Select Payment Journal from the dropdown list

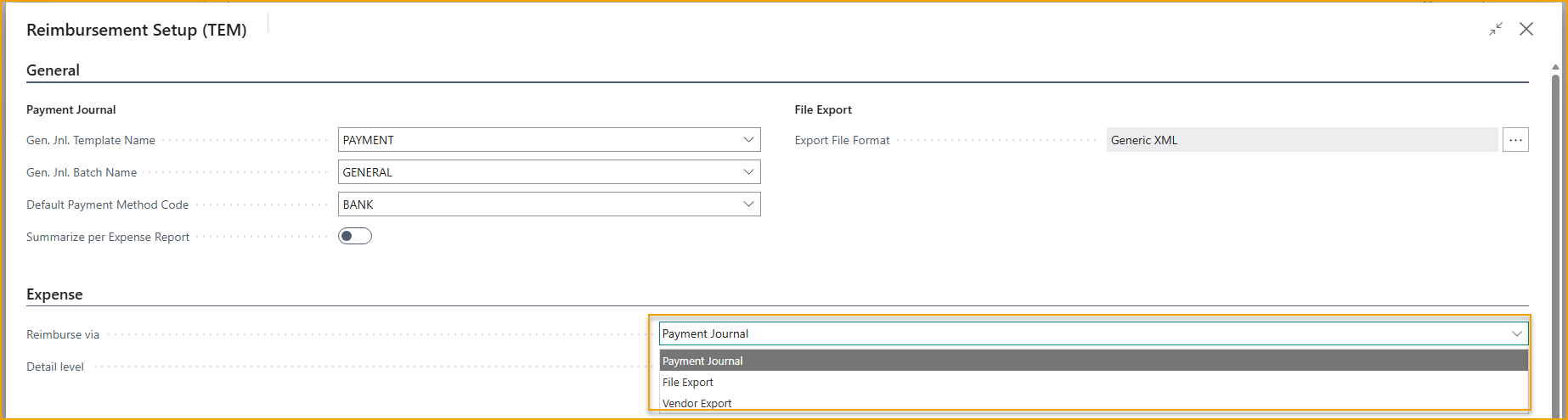point(703,361)
